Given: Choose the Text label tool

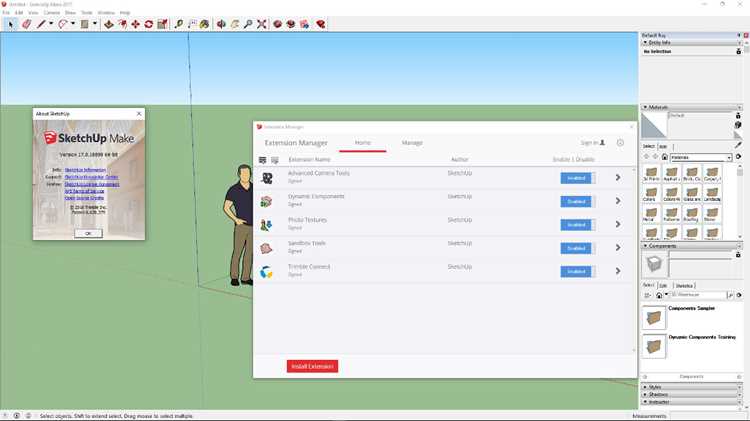Looking at the screenshot, I should click(192, 24).
